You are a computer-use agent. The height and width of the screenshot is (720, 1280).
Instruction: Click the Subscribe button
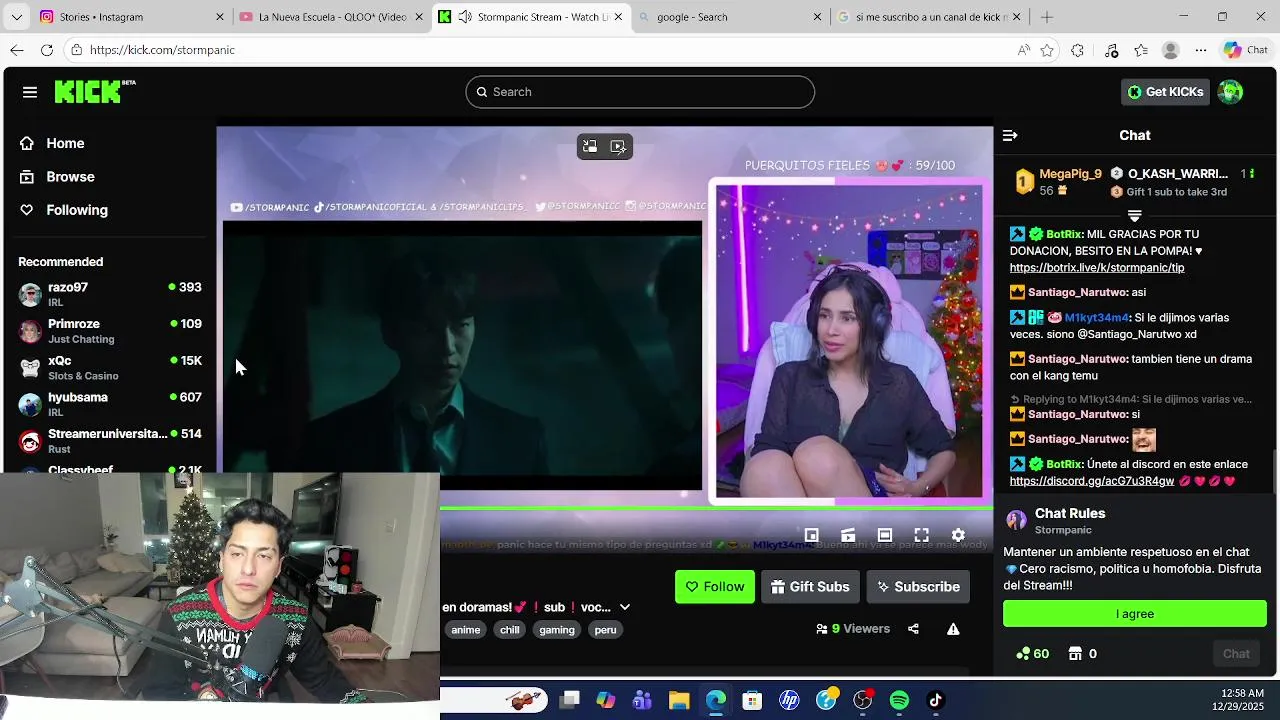point(918,587)
